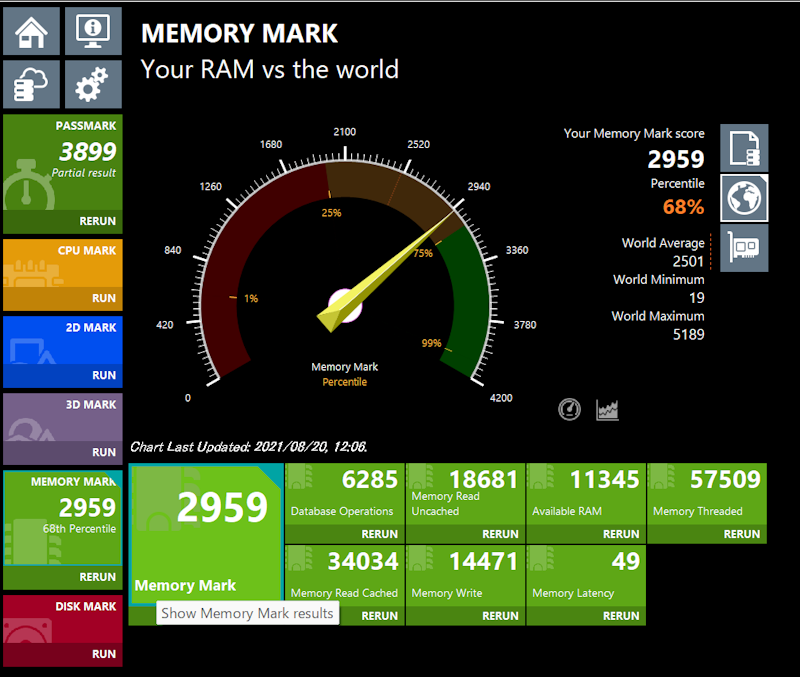Rerun the Available RAM test

tap(620, 534)
